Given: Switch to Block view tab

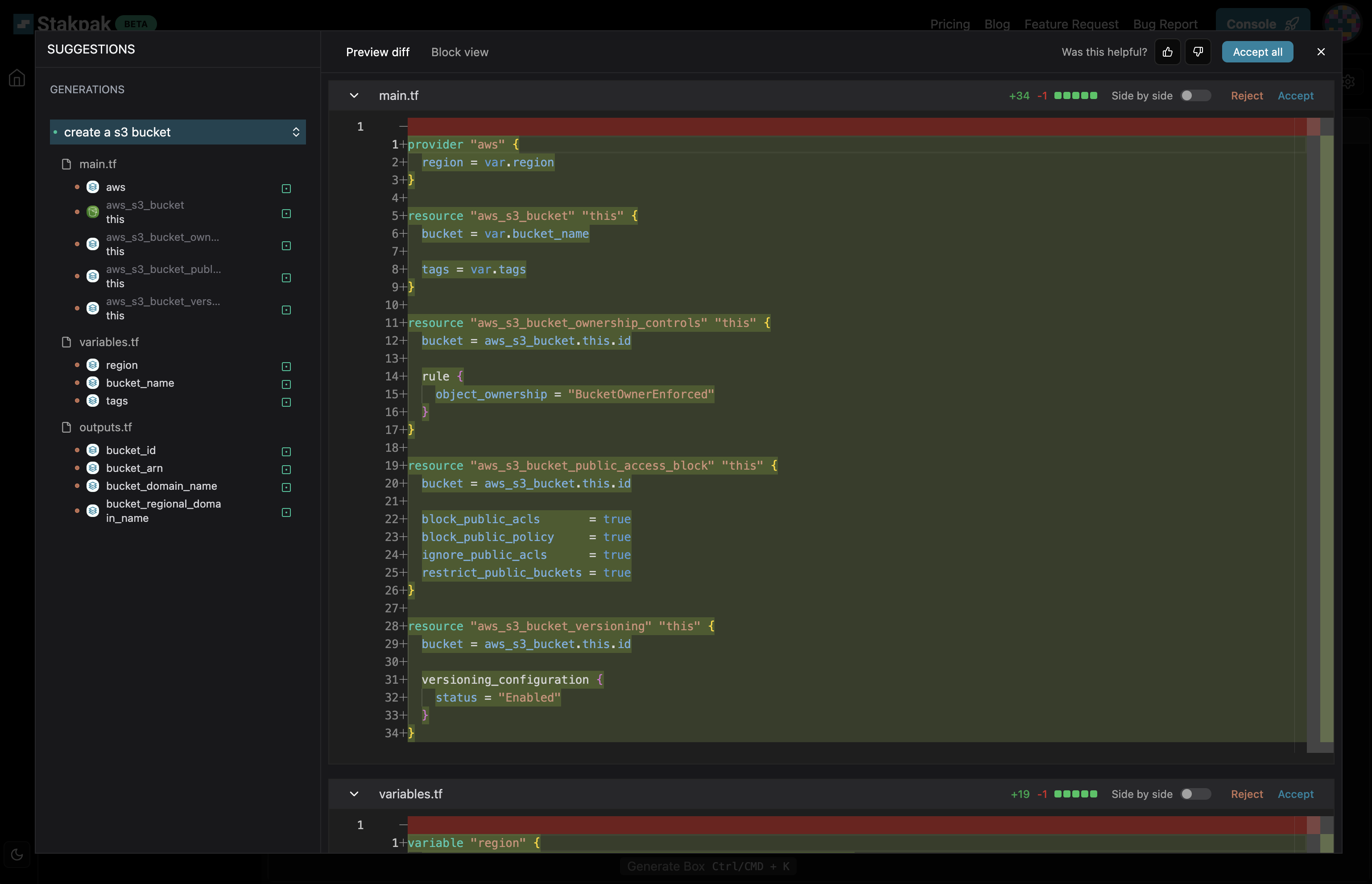Looking at the screenshot, I should click(459, 52).
